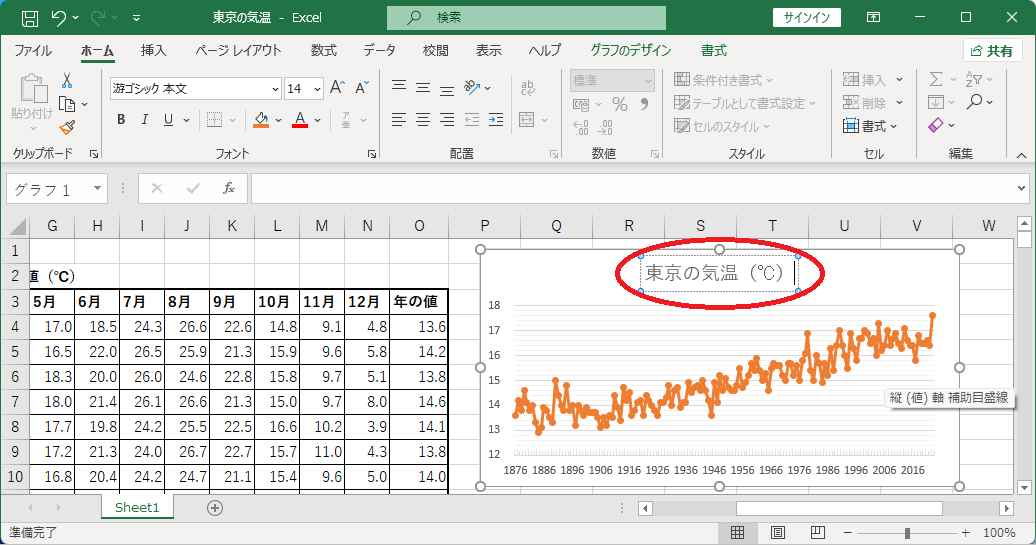Image resolution: width=1036 pixels, height=545 pixels.
Task: Open the ファイル menu tab
Action: pos(33,51)
